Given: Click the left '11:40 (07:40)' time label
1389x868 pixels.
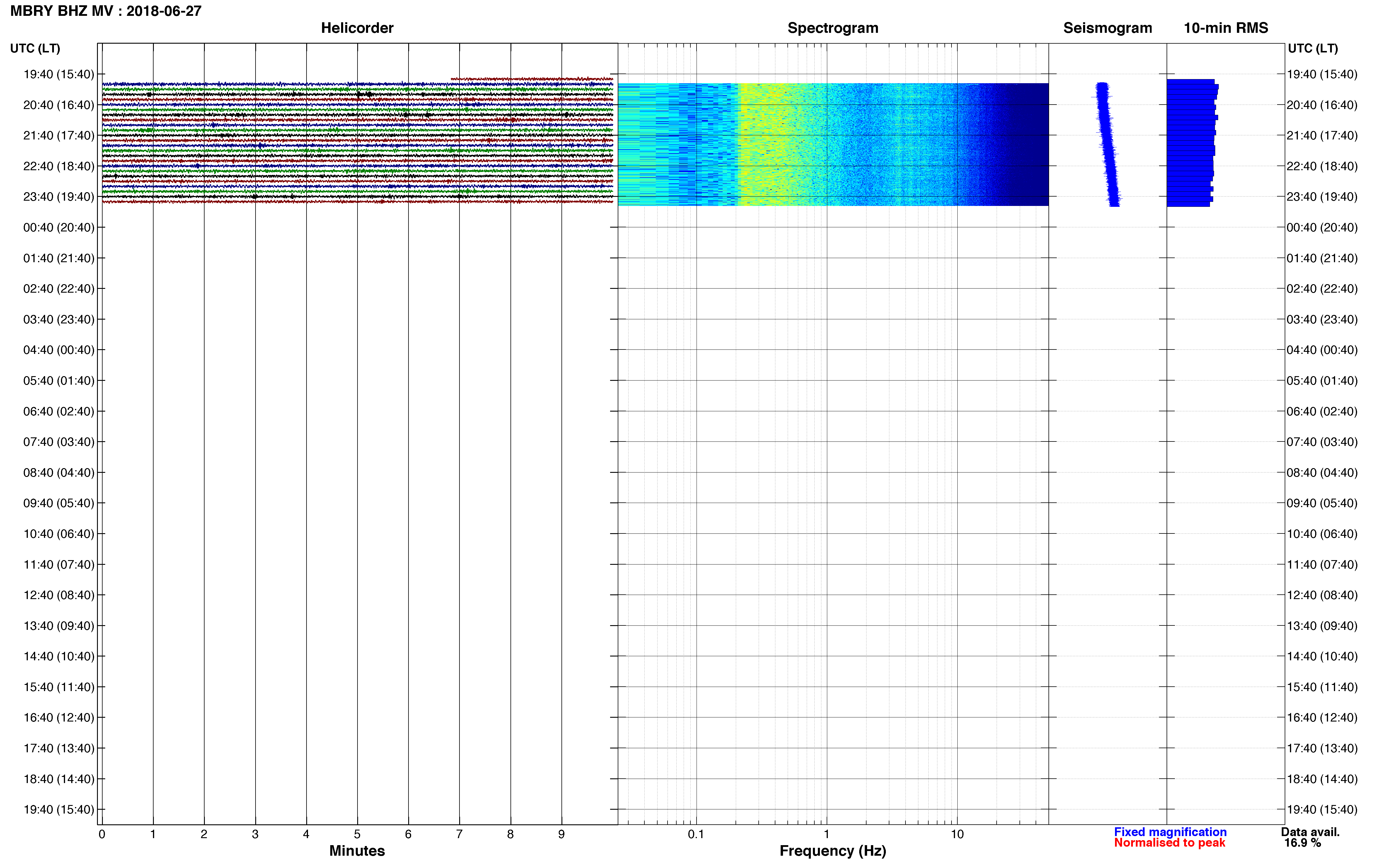Looking at the screenshot, I should (59, 564).
